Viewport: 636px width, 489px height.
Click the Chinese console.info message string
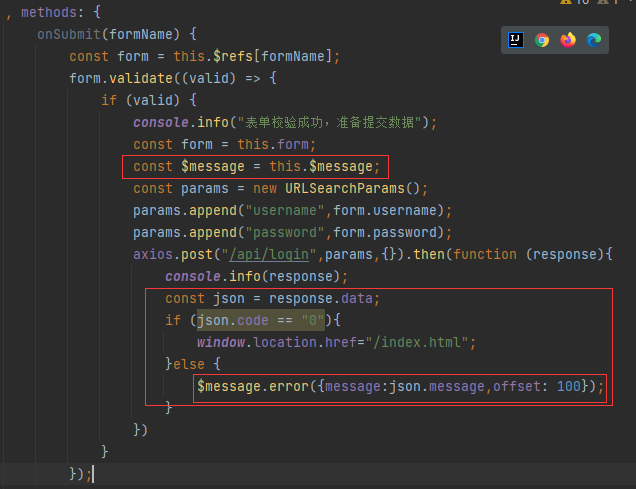tap(331, 122)
